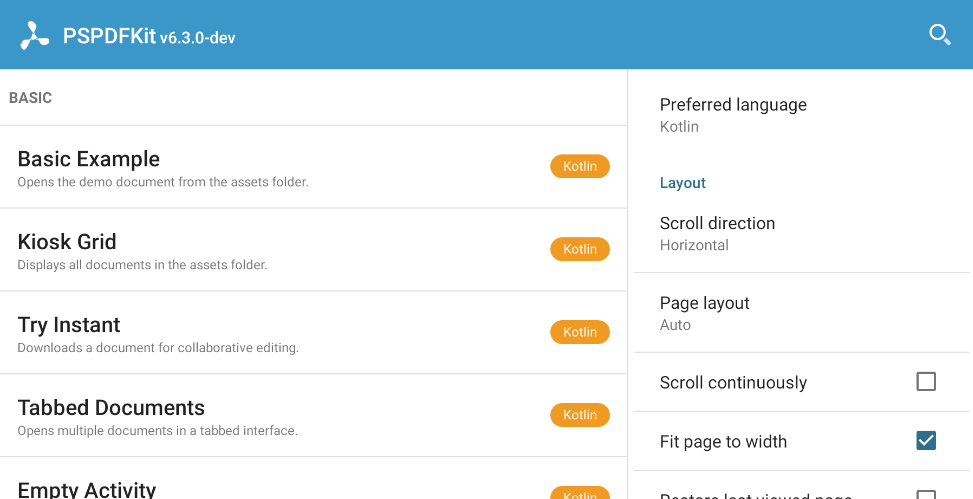Uncheck the Fit page to width checkbox
Screen dimensions: 973x499
point(926,441)
